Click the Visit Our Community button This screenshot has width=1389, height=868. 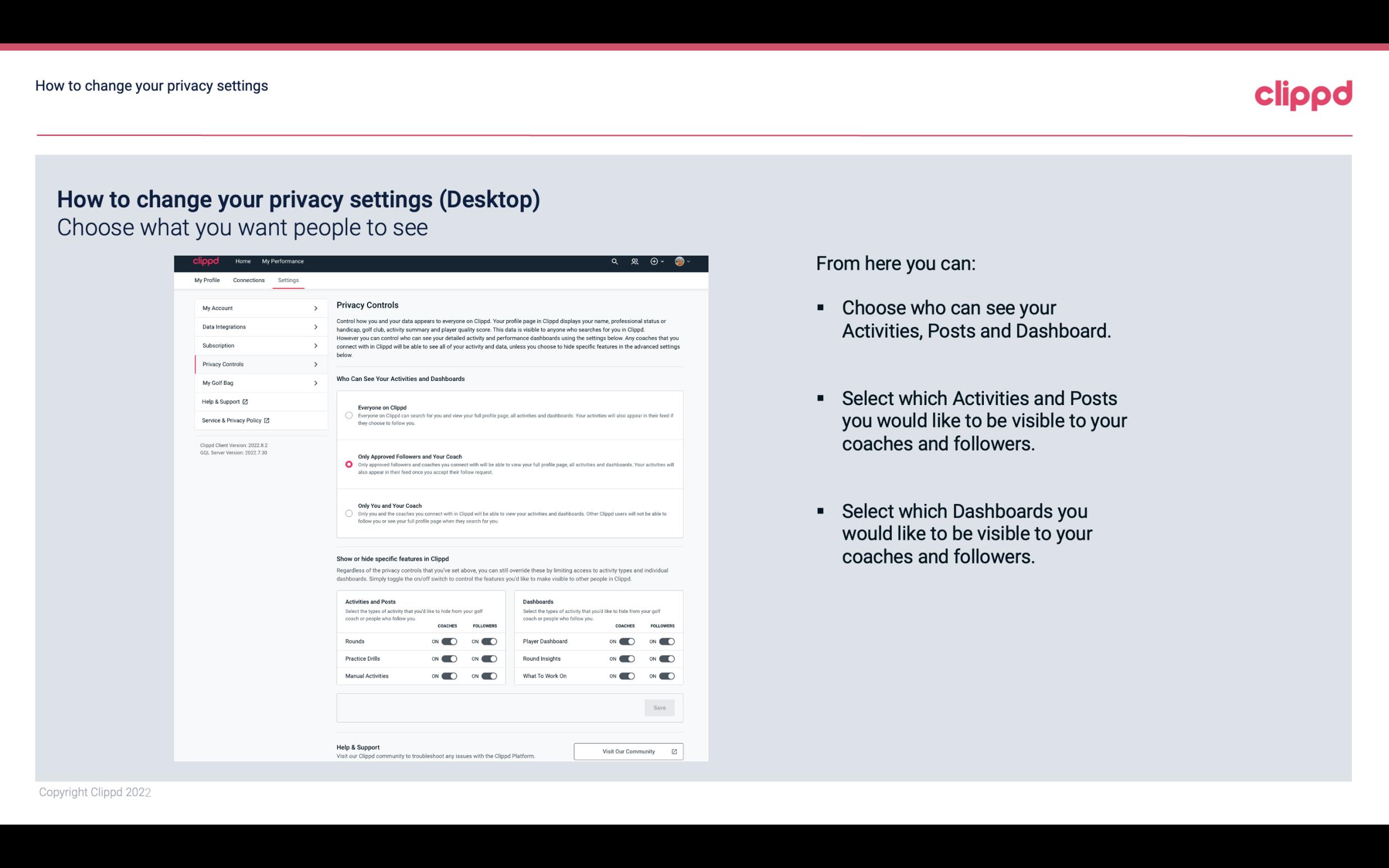628,750
